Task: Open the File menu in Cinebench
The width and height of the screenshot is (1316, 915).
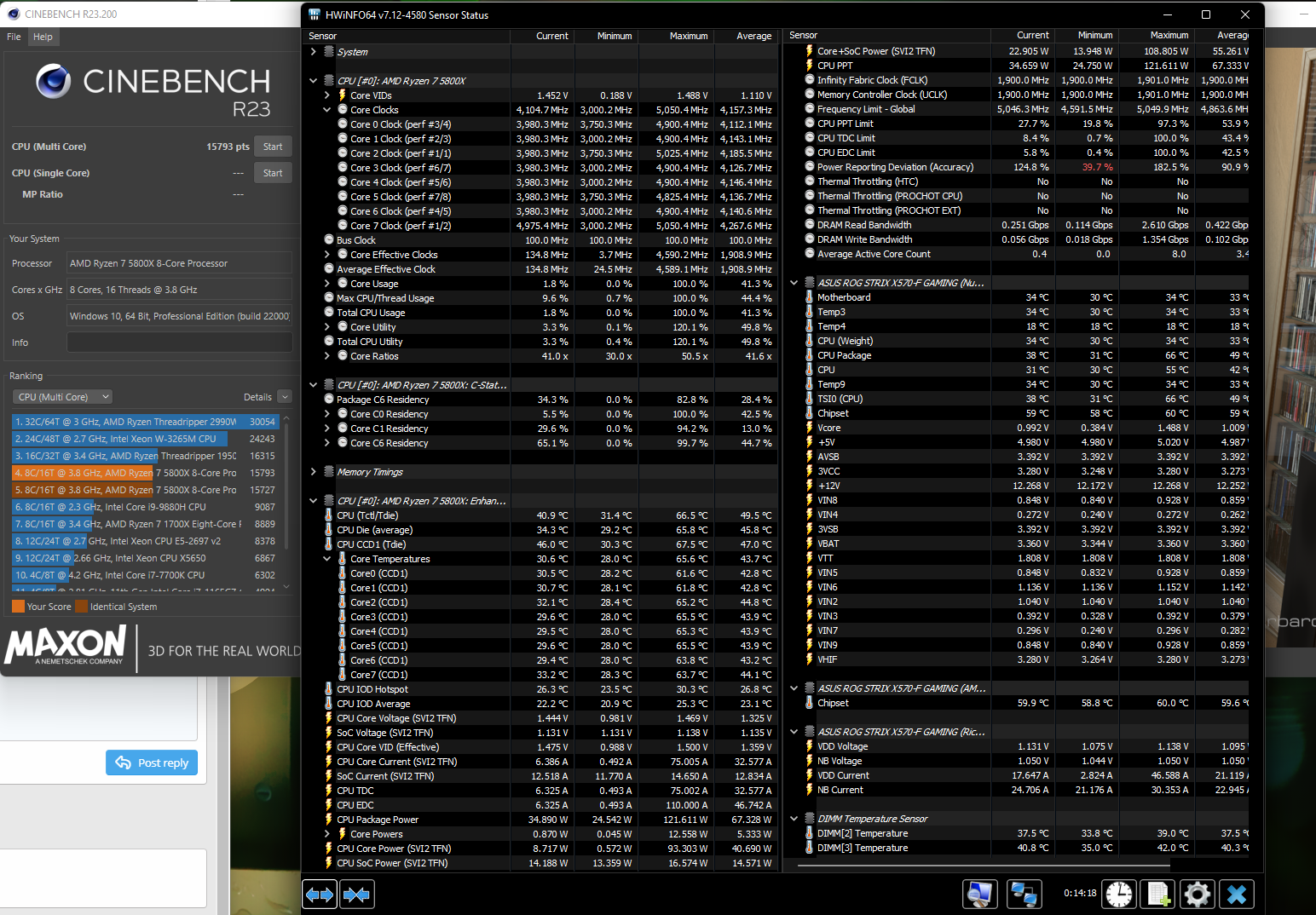Action: pyautogui.click(x=14, y=37)
